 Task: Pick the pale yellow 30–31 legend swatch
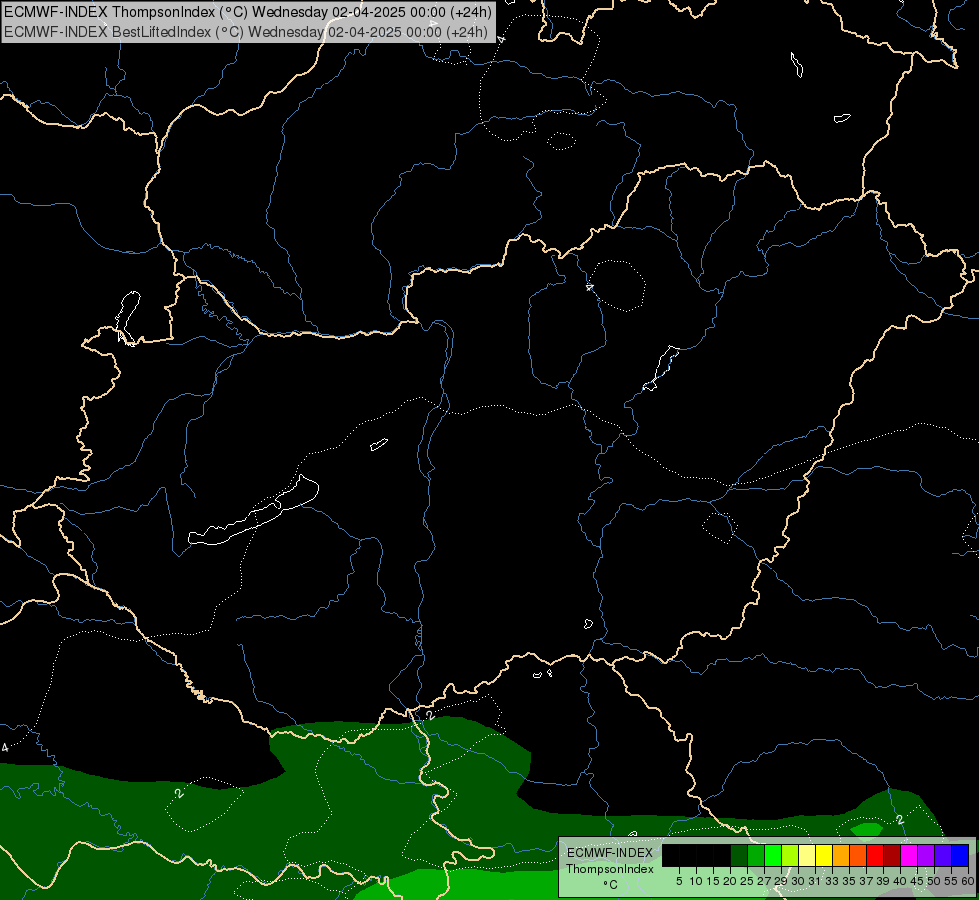tap(807, 855)
